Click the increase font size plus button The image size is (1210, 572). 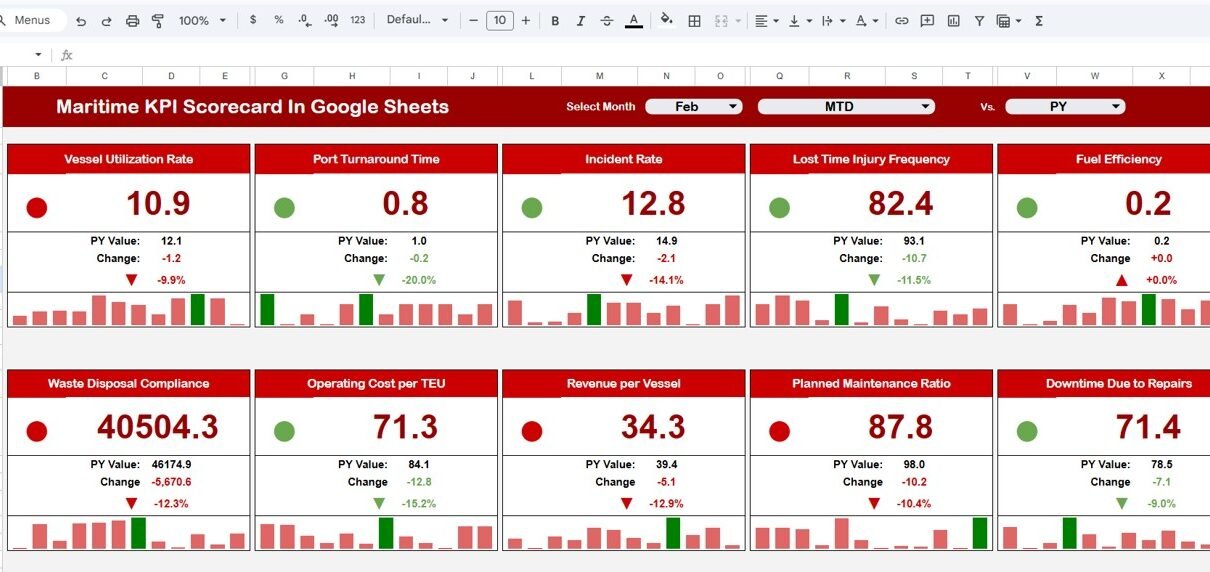tap(526, 21)
